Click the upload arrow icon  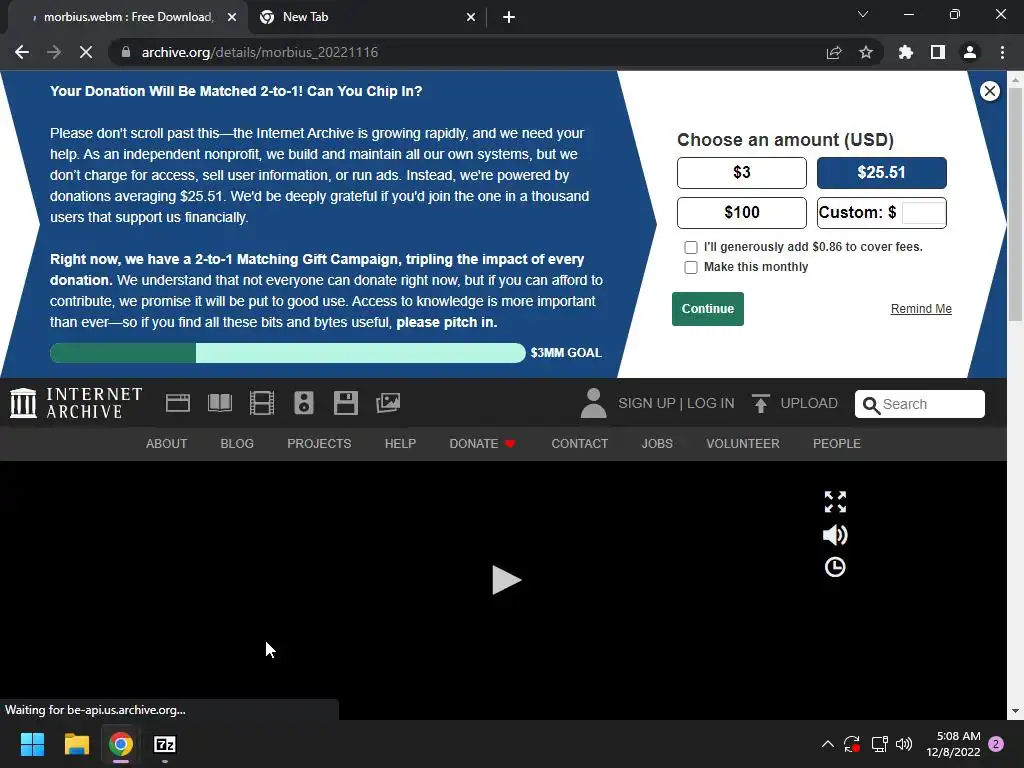pyautogui.click(x=760, y=404)
